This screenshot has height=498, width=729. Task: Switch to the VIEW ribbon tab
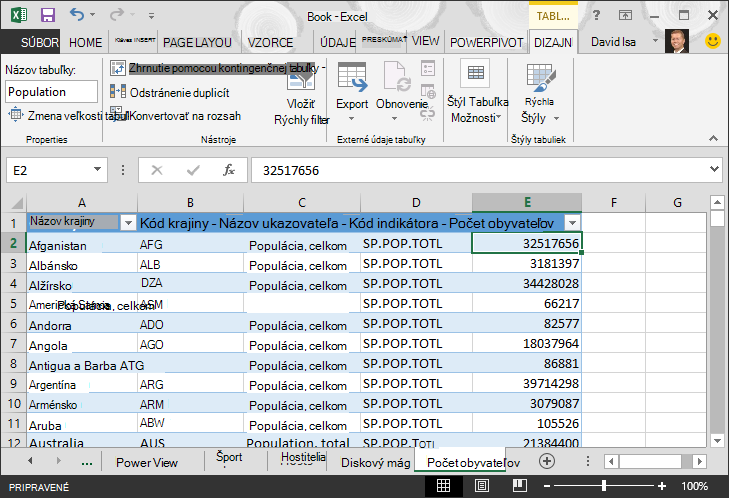(x=425, y=41)
